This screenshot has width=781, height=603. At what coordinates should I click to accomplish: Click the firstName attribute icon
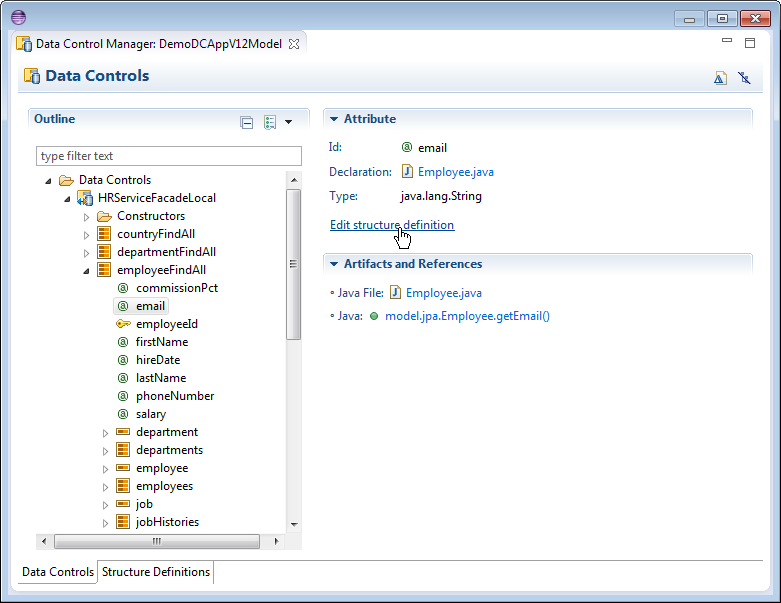coord(123,342)
